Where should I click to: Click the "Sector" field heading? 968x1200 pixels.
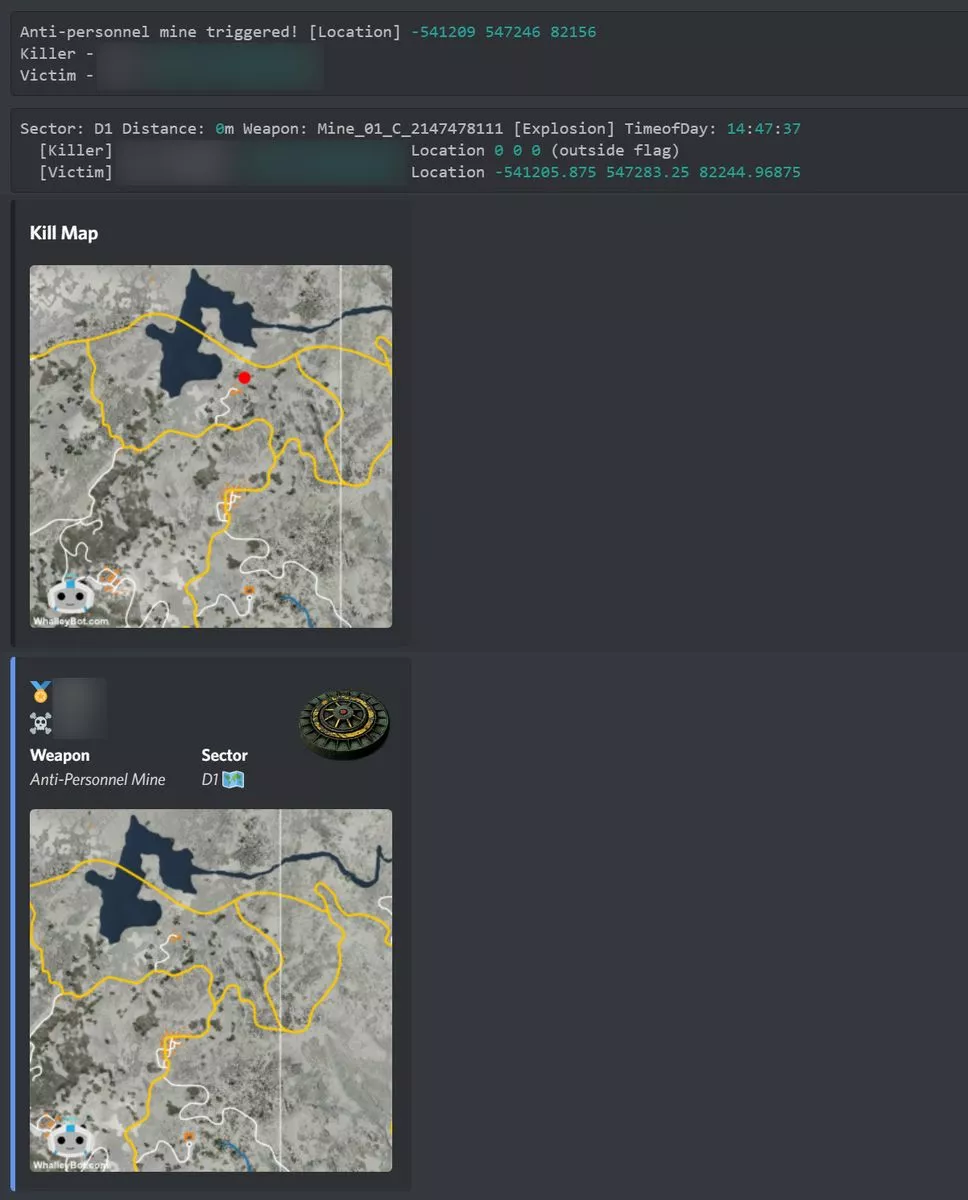(x=224, y=755)
